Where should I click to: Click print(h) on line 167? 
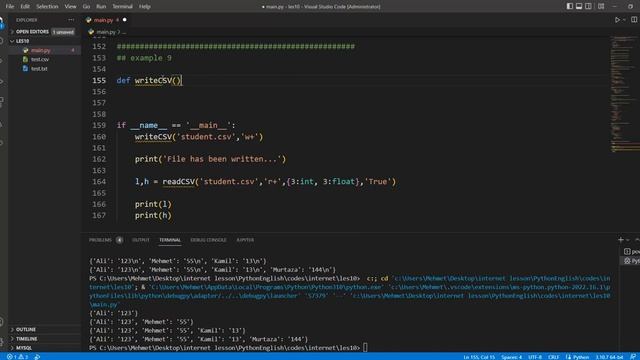click(x=153, y=216)
